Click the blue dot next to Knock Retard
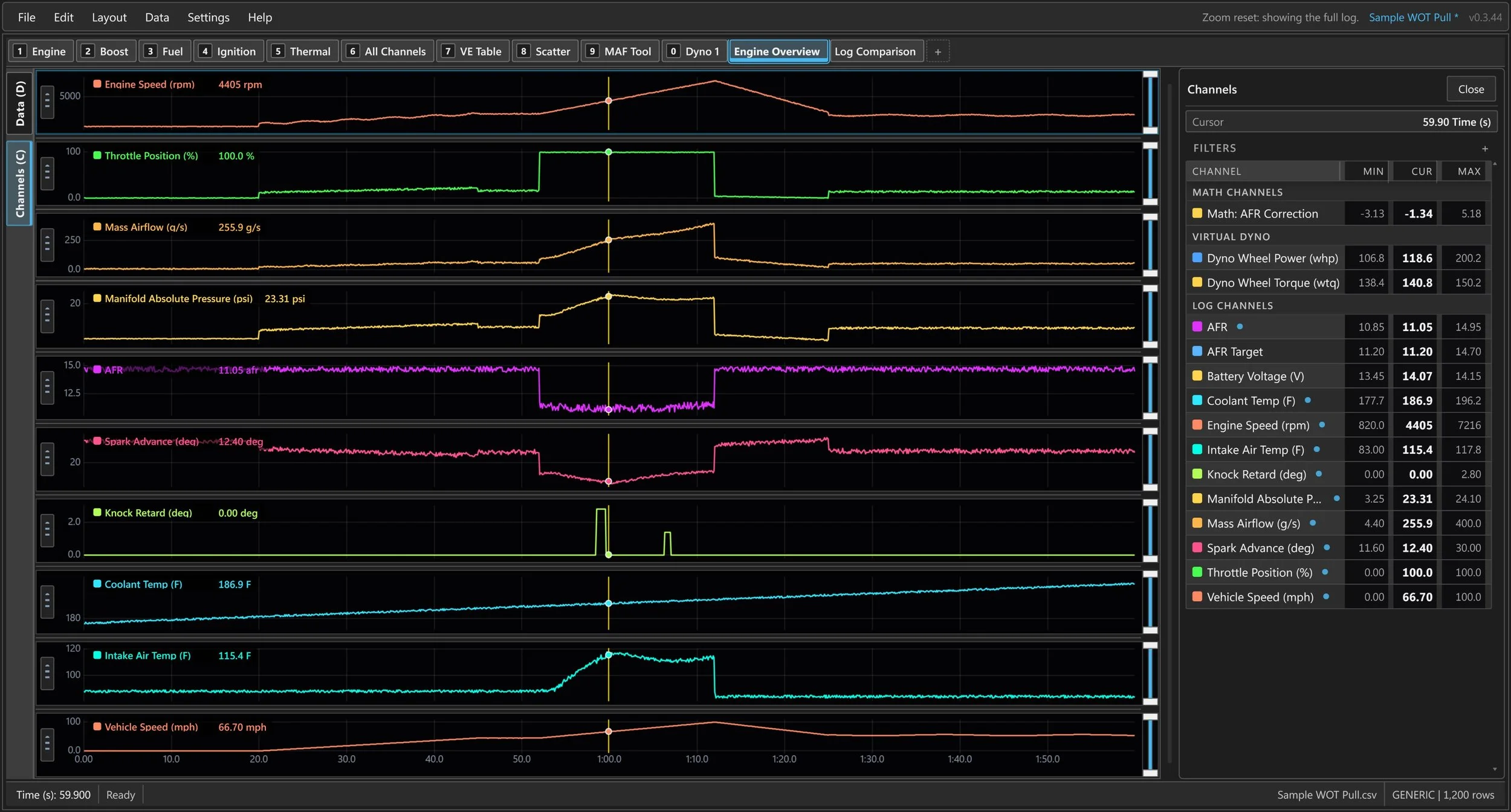This screenshot has width=1511, height=812. point(1319,474)
